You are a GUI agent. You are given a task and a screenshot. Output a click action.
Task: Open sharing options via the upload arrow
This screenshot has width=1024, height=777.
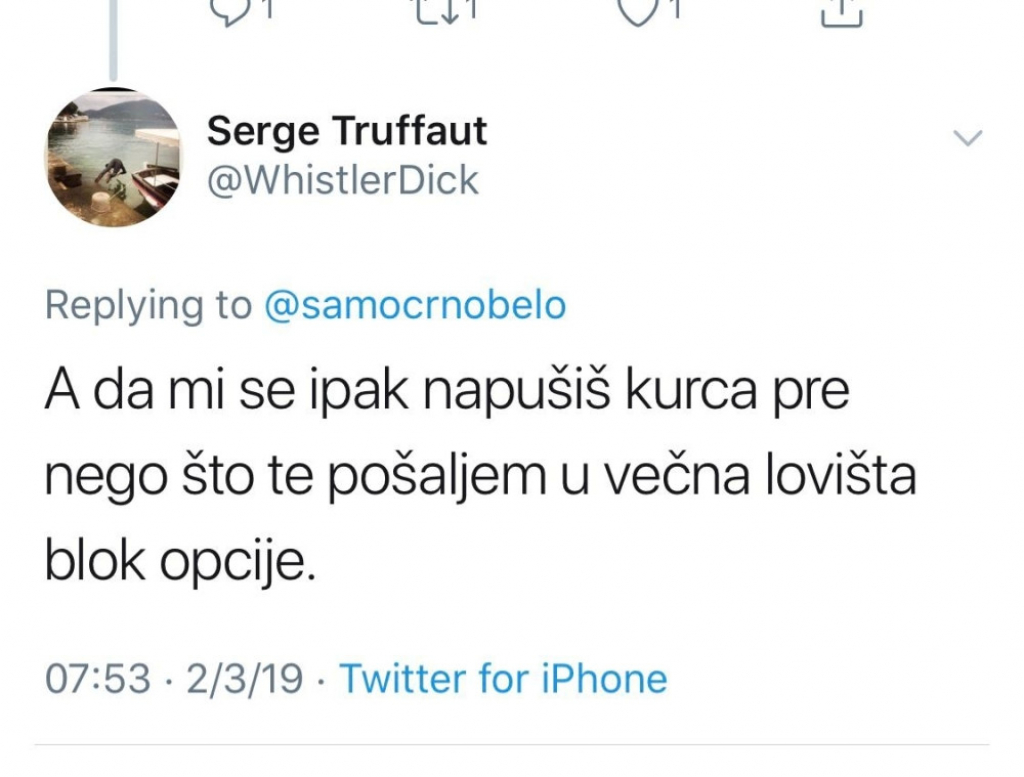pos(843,12)
